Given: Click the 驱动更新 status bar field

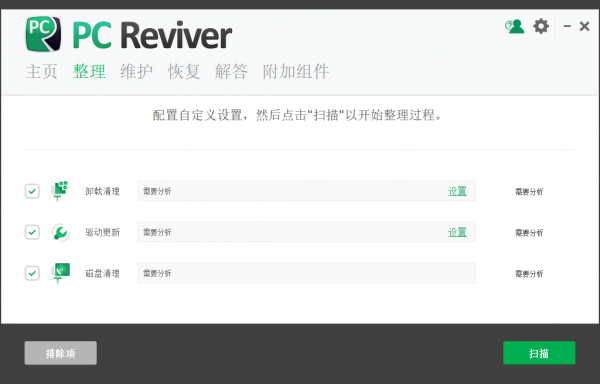Looking at the screenshot, I should point(307,232).
